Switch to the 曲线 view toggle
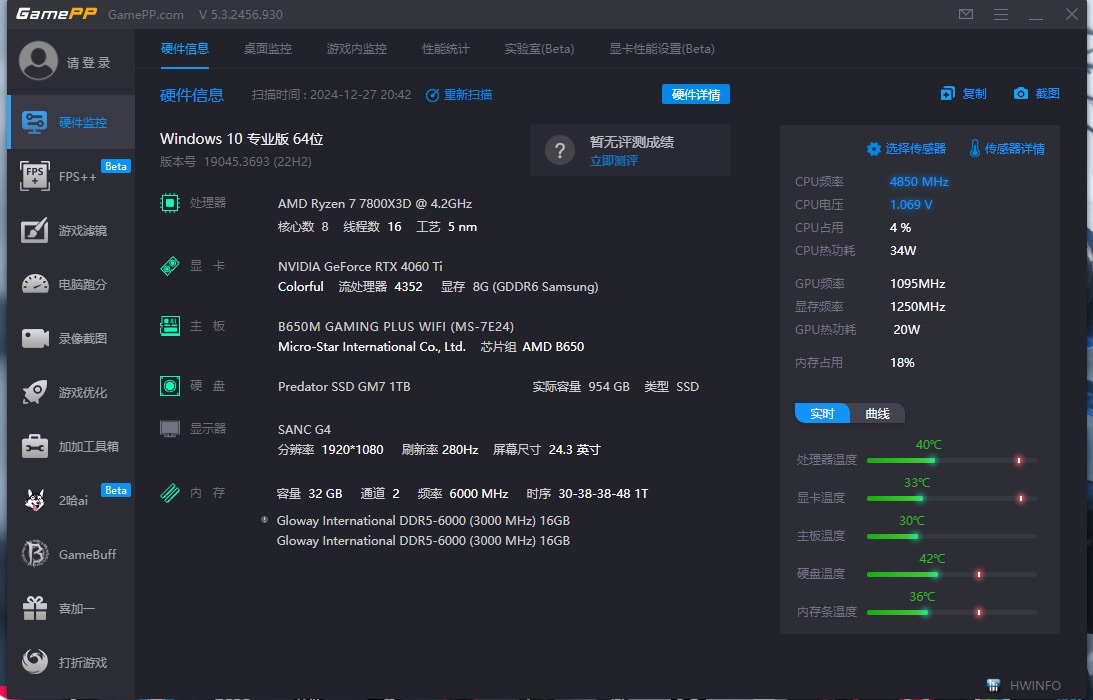Image resolution: width=1093 pixels, height=700 pixels. (x=878, y=413)
